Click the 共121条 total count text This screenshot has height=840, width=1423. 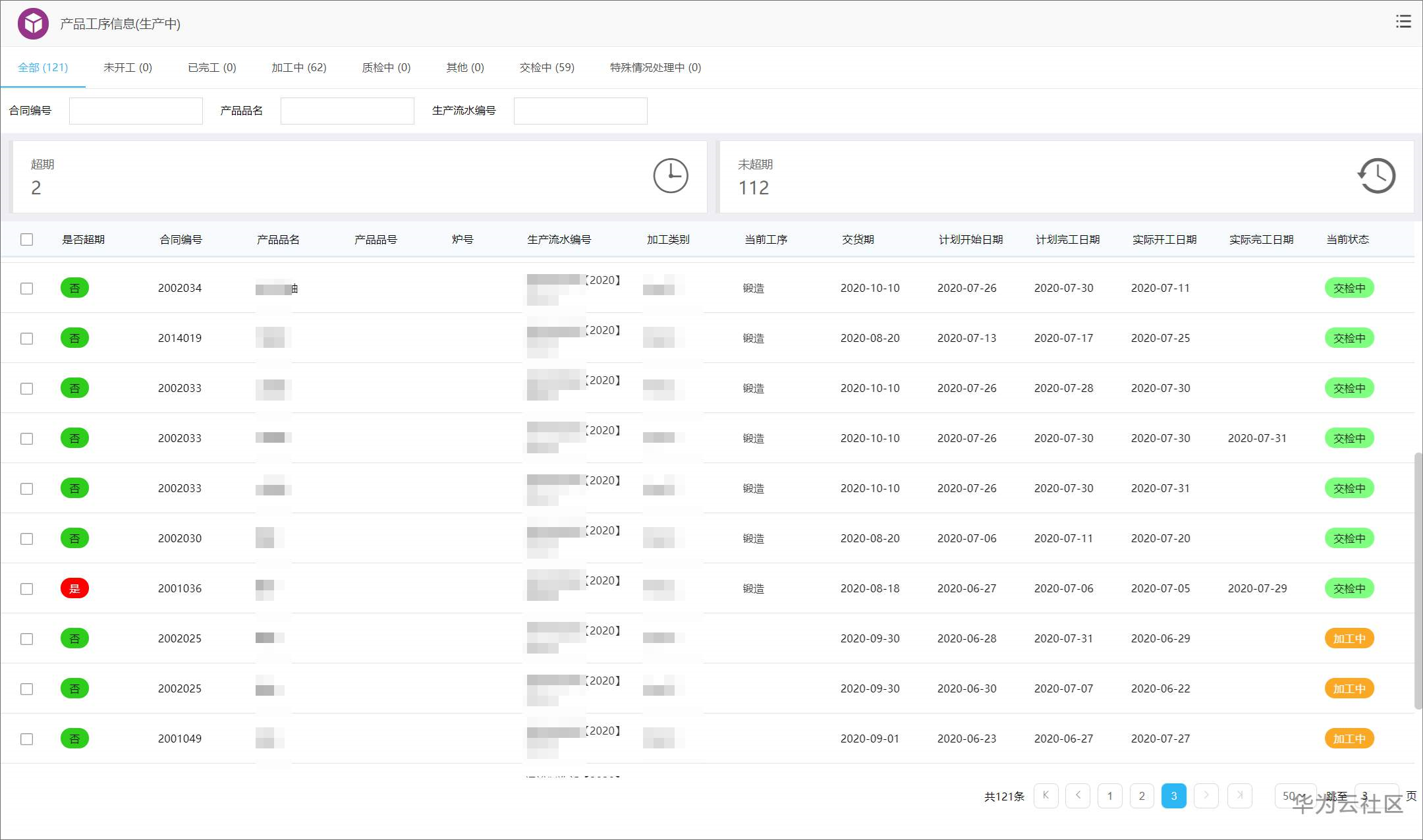click(1004, 797)
